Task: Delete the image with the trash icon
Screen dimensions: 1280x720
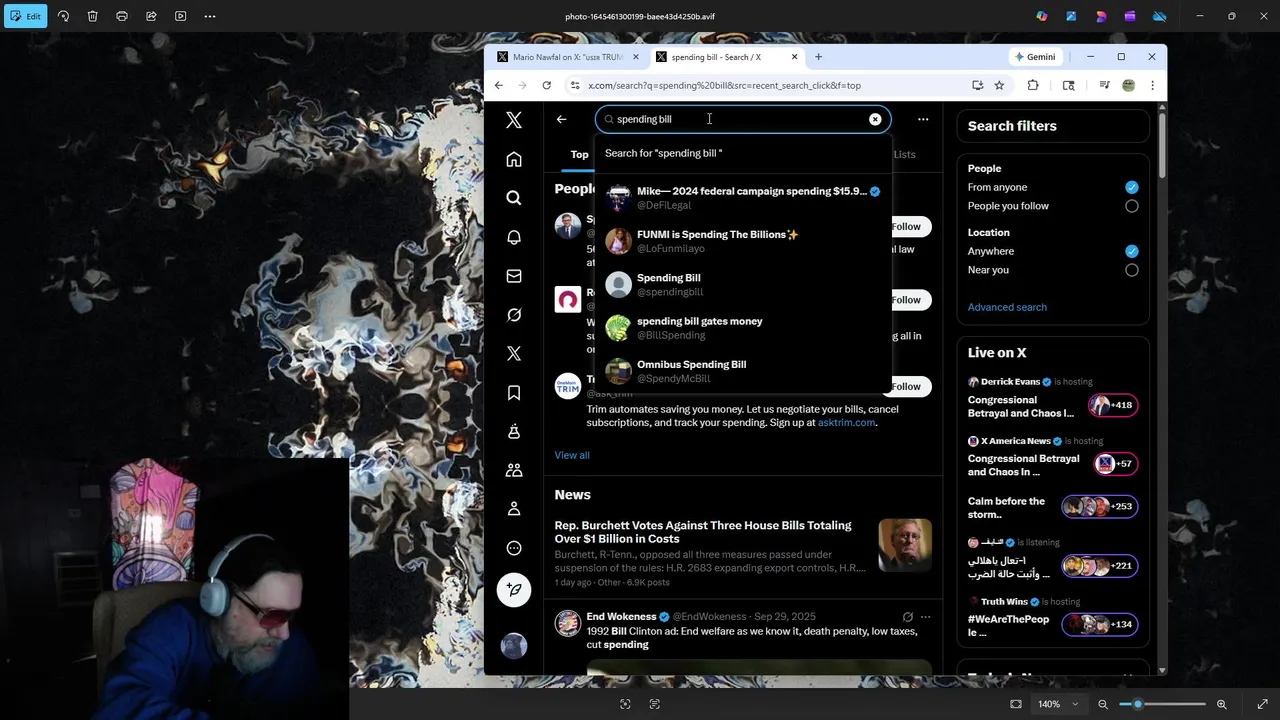Action: pos(92,16)
